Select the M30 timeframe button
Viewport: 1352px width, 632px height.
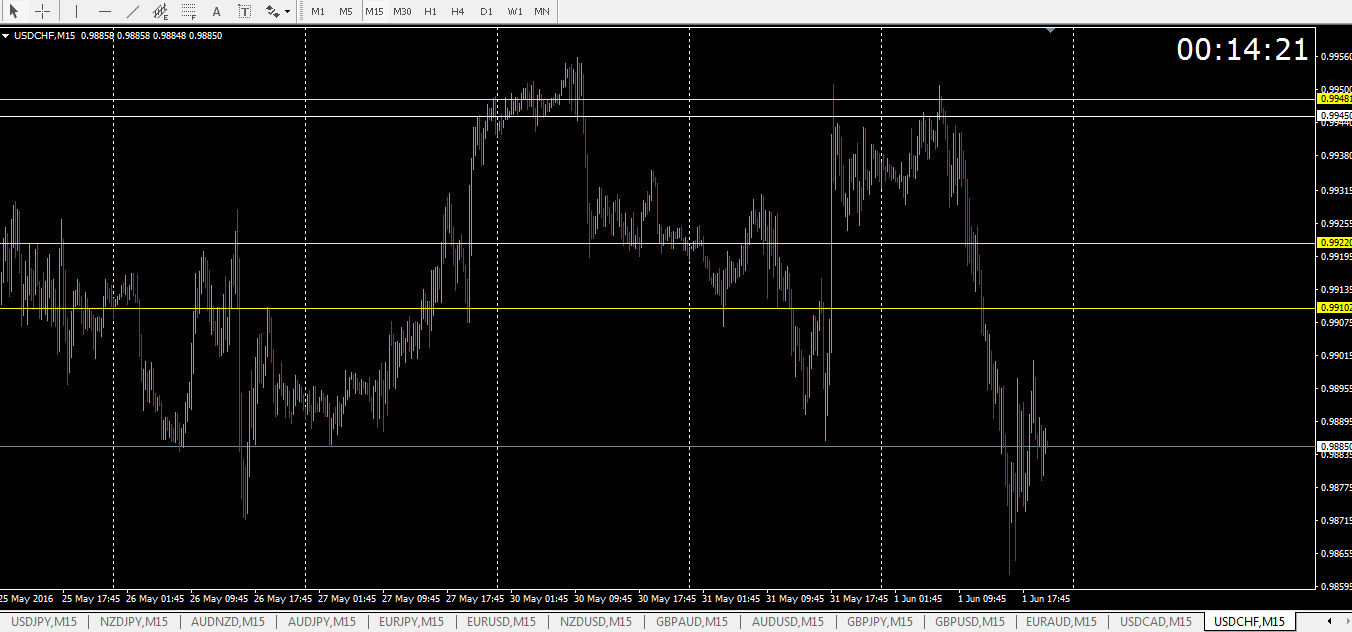tap(402, 11)
